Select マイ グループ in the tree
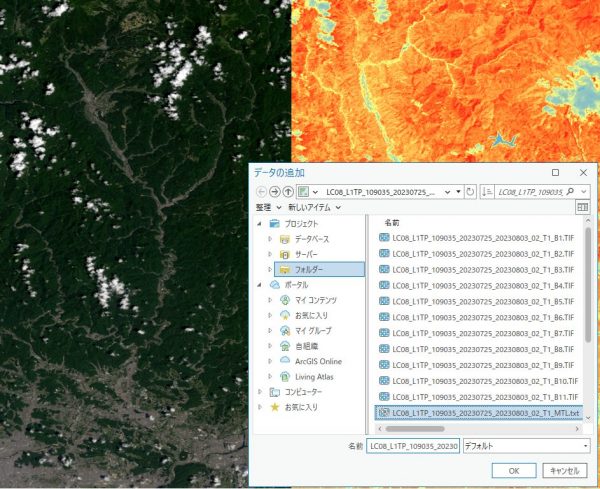 (313, 331)
